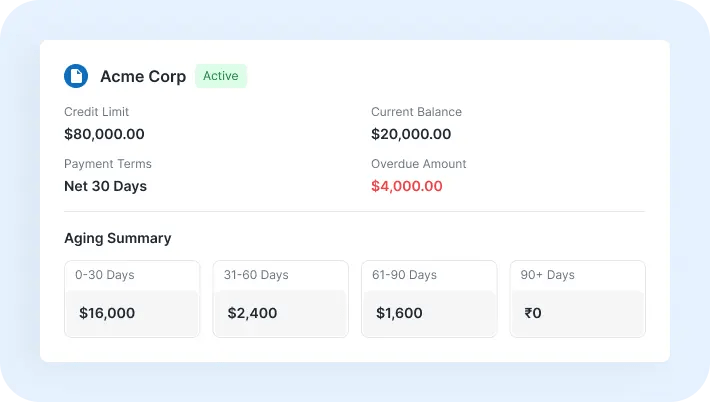Select the $80,000.00 credit limit value
This screenshot has width=710, height=402.
[104, 134]
